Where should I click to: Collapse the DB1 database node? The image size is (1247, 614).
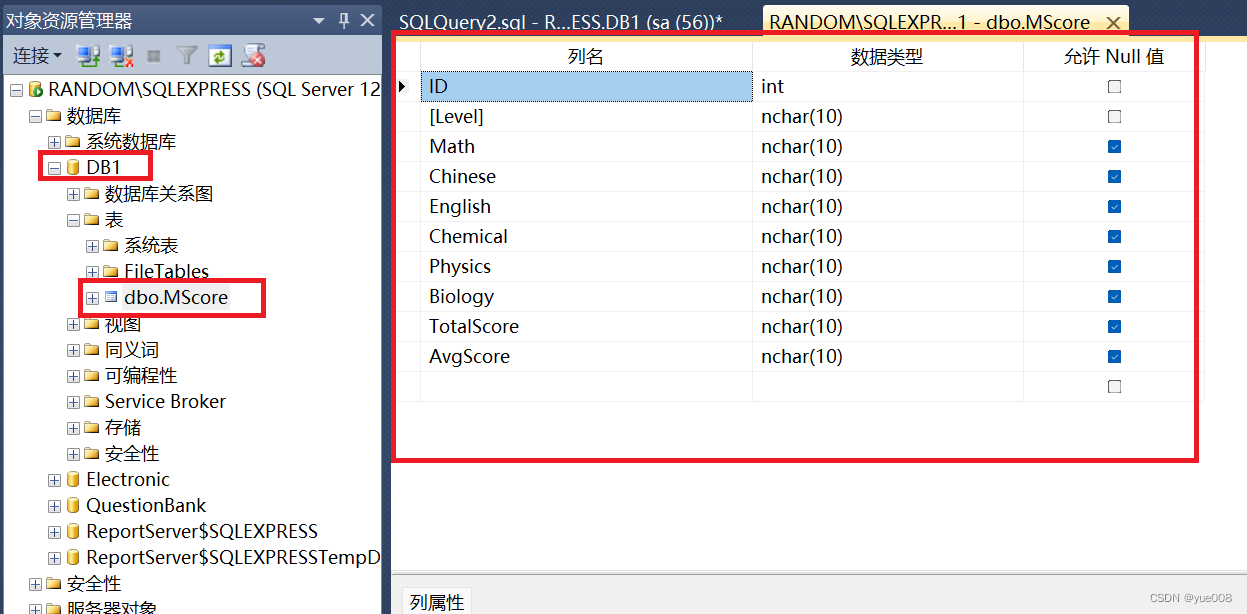[x=54, y=167]
